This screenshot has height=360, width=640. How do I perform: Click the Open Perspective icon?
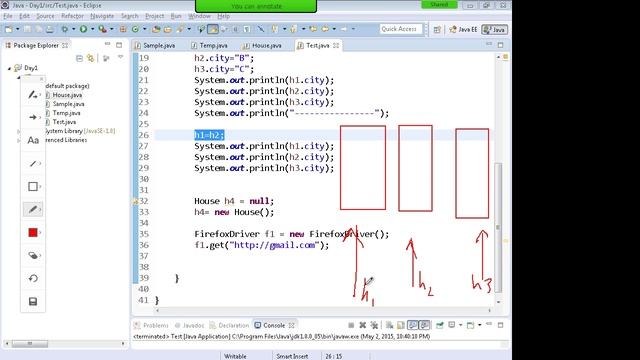[437, 29]
